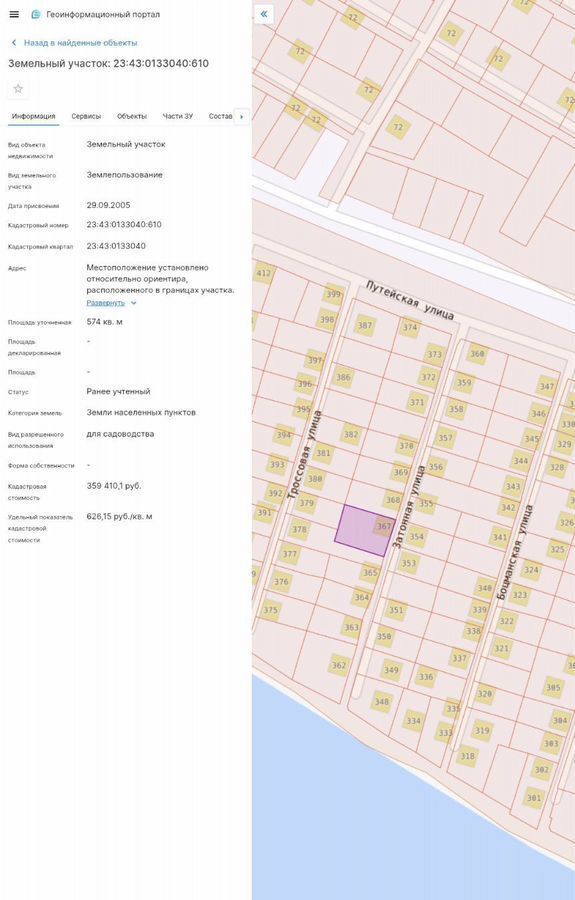Expand address with chevron beside Развернуть
The width and height of the screenshot is (575, 900).
coord(134,303)
